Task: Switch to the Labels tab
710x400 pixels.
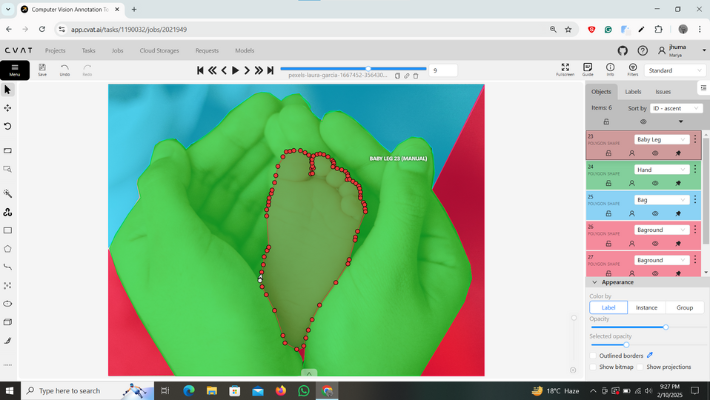Action: [633, 91]
